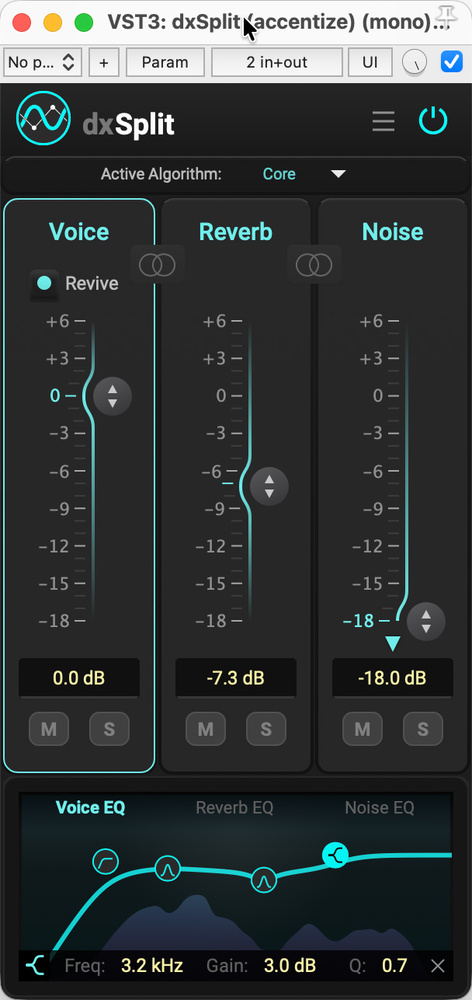Image resolution: width=472 pixels, height=1000 pixels.
Task: Switch to the Noise EQ tab
Action: [380, 807]
